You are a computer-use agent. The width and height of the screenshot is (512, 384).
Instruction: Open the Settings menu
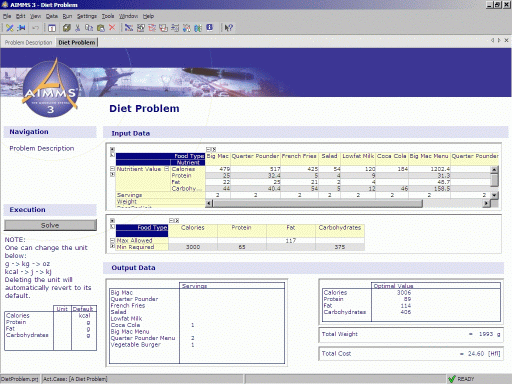[87, 16]
